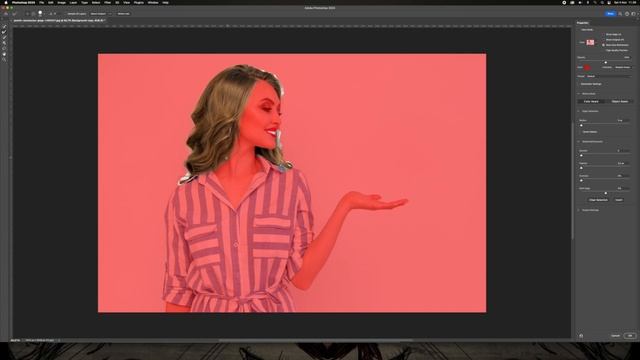Open the View mode thumbnail dropdown

(591, 42)
